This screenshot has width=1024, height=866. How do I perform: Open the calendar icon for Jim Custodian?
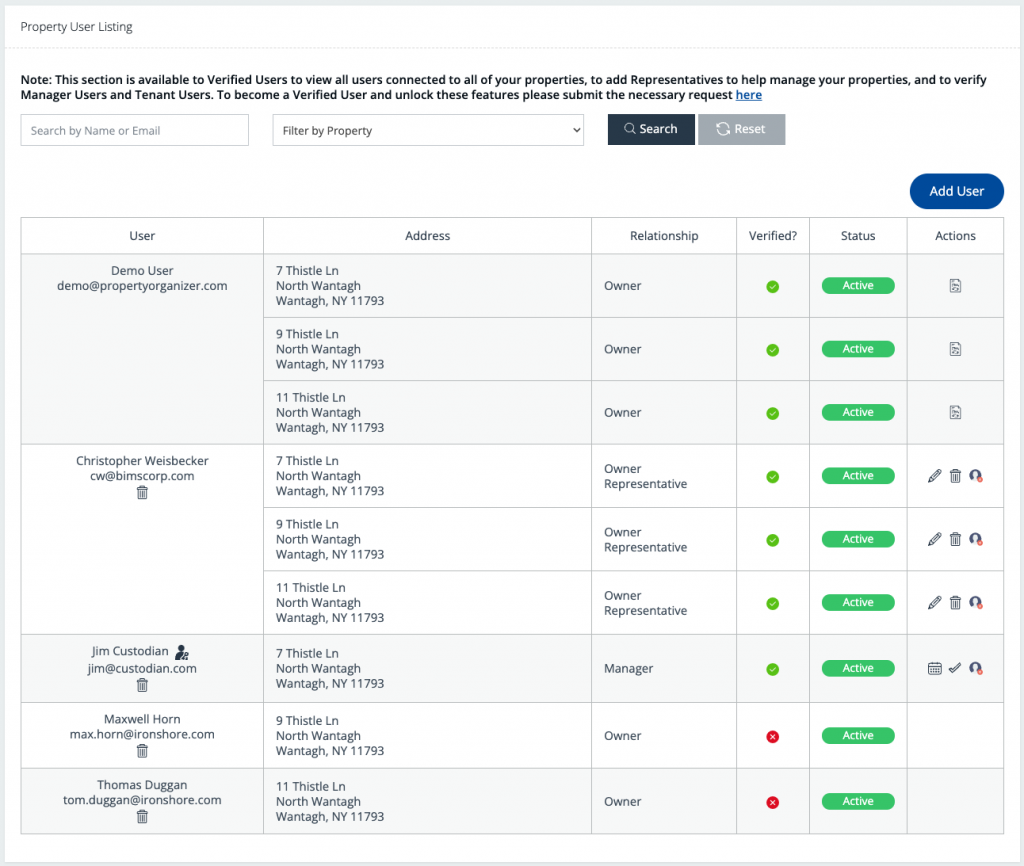click(933, 668)
